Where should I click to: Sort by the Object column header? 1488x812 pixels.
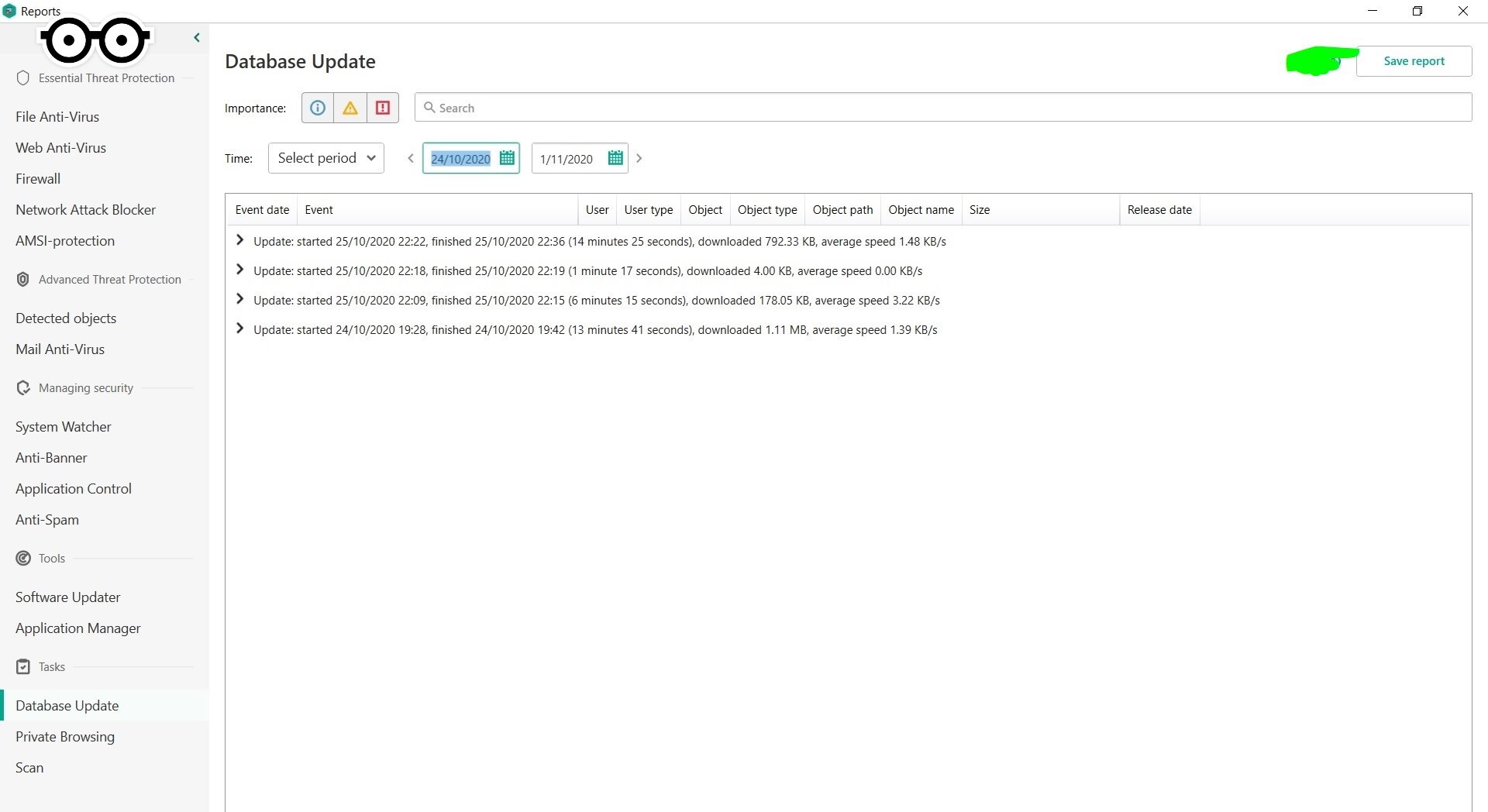(x=705, y=210)
